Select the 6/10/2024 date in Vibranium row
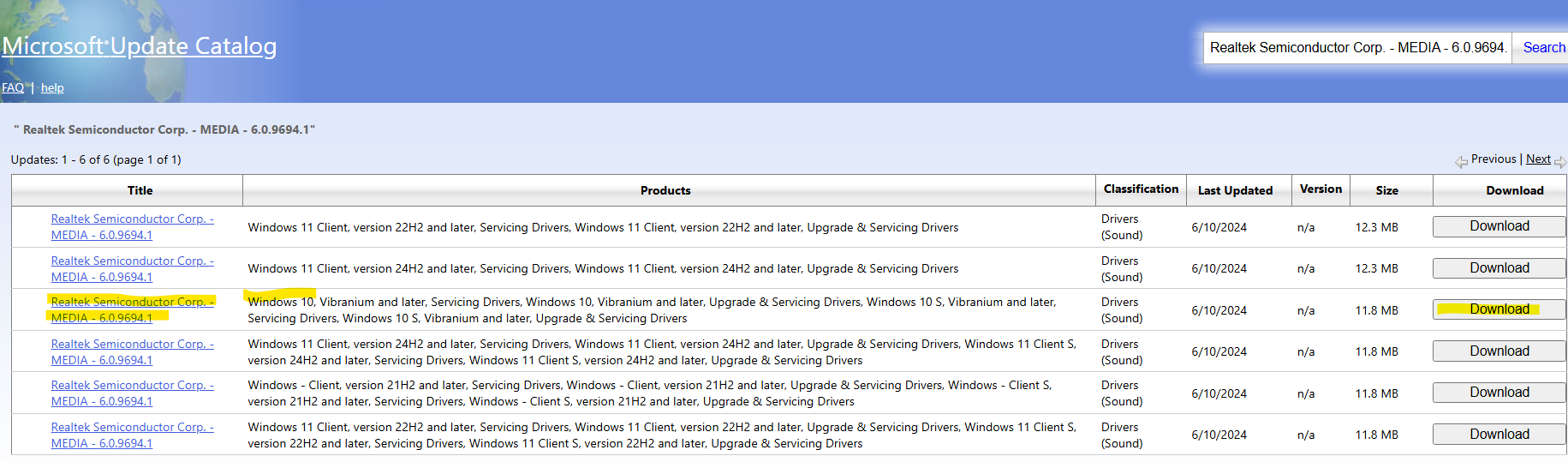 pos(1219,310)
